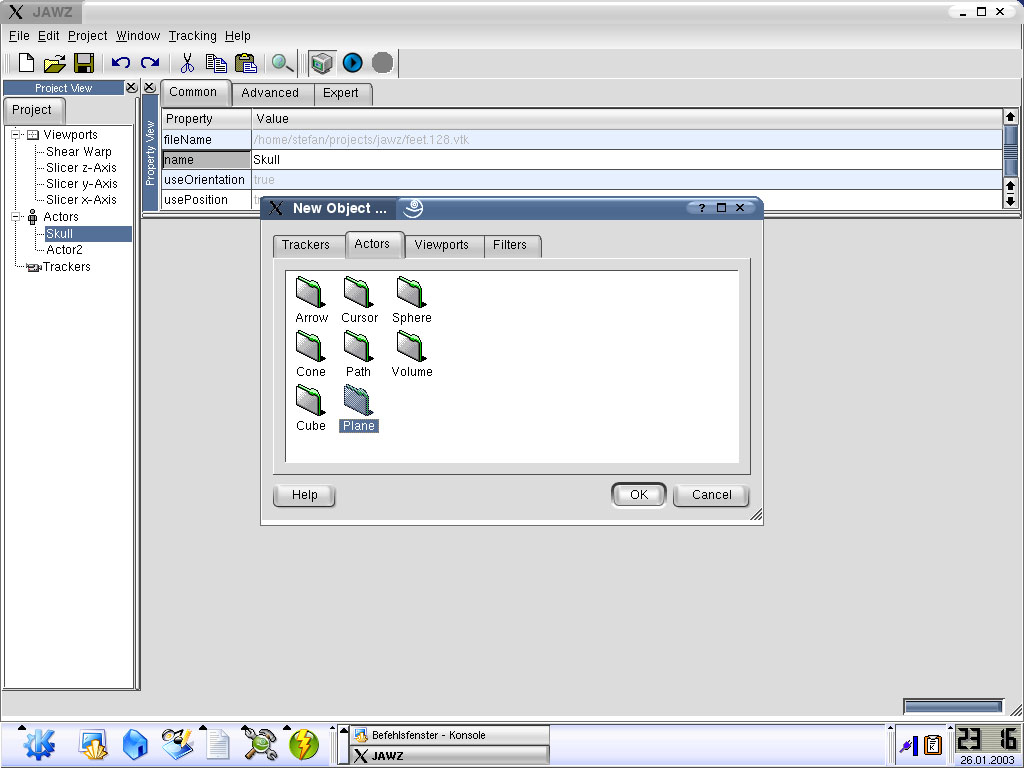Select the Volume actor icon
This screenshot has height=768, width=1024.
click(411, 347)
